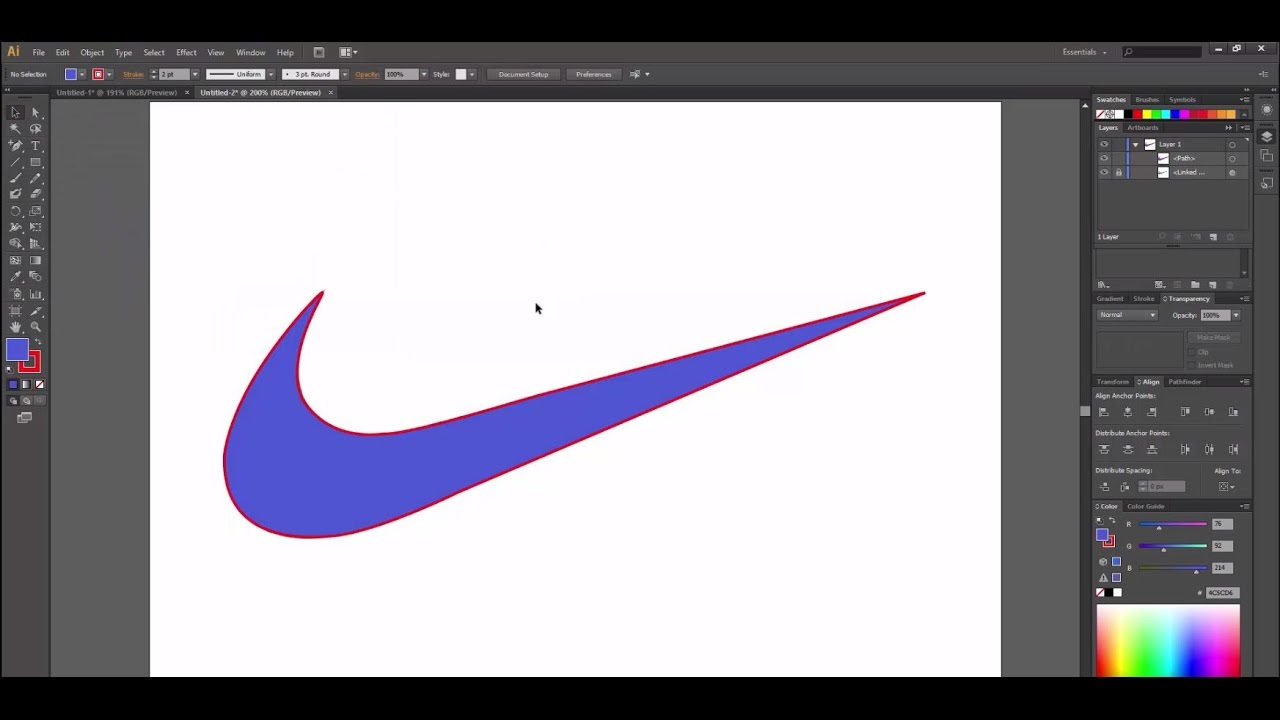Open the Normal blending mode dropdown
This screenshot has width=1280, height=720.
pos(1126,315)
